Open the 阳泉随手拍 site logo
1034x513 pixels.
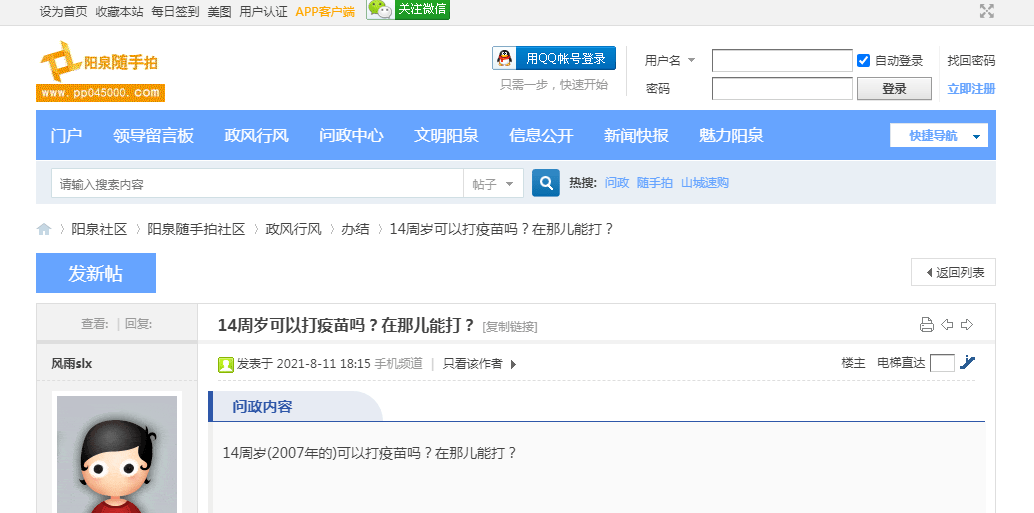100,72
